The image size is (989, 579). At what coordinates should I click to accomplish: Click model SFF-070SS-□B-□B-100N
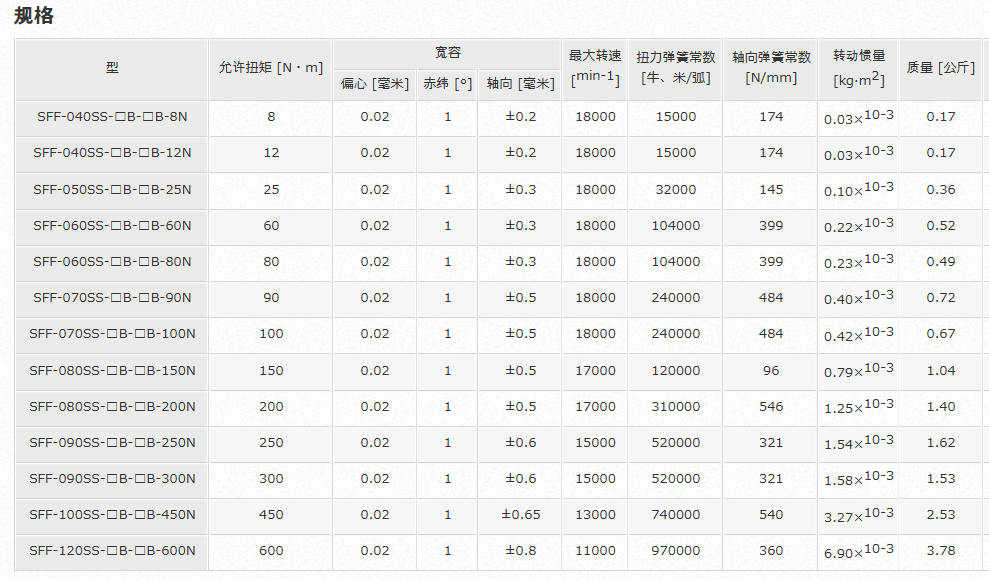112,334
